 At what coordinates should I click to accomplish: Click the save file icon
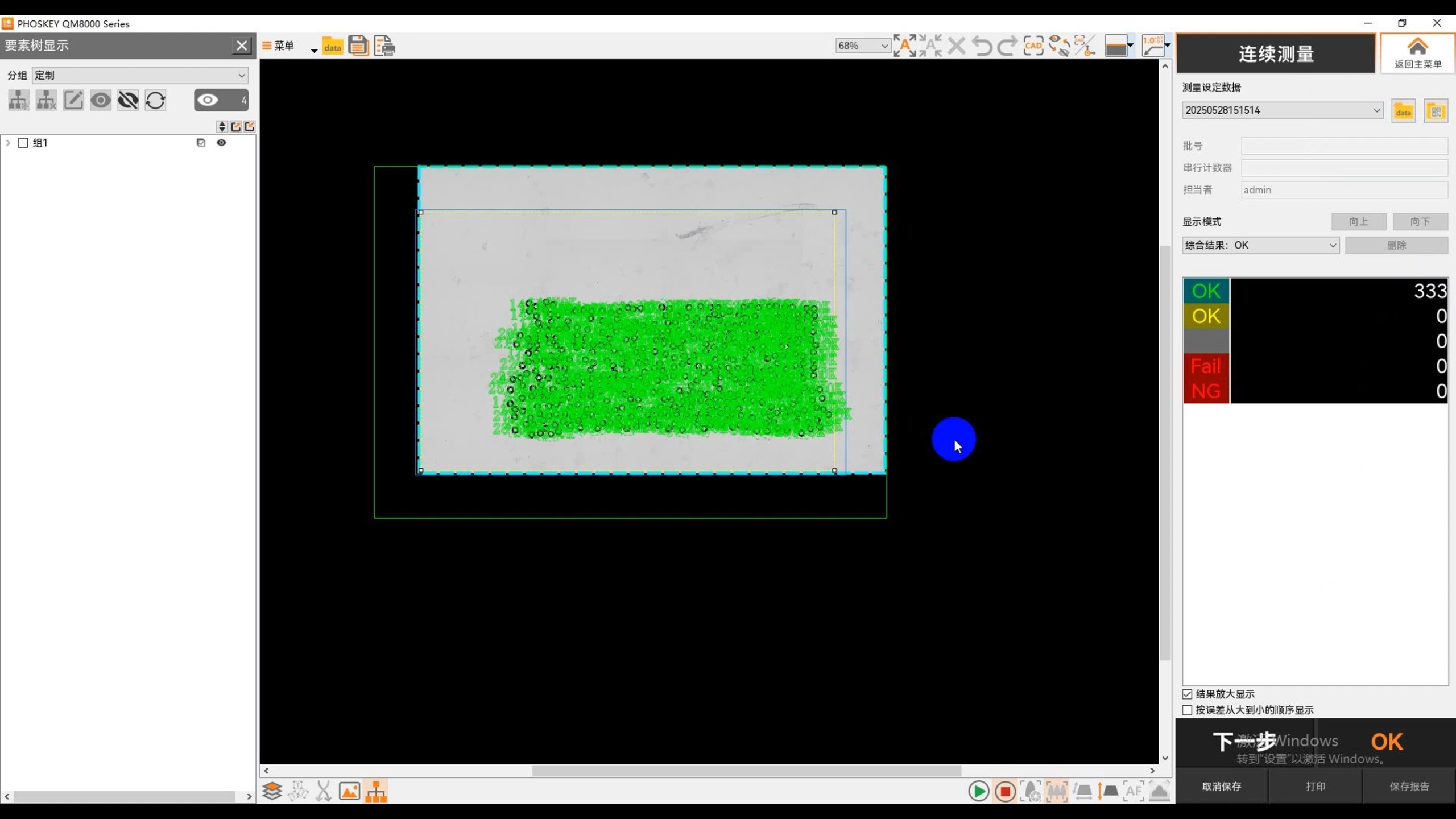click(x=358, y=45)
